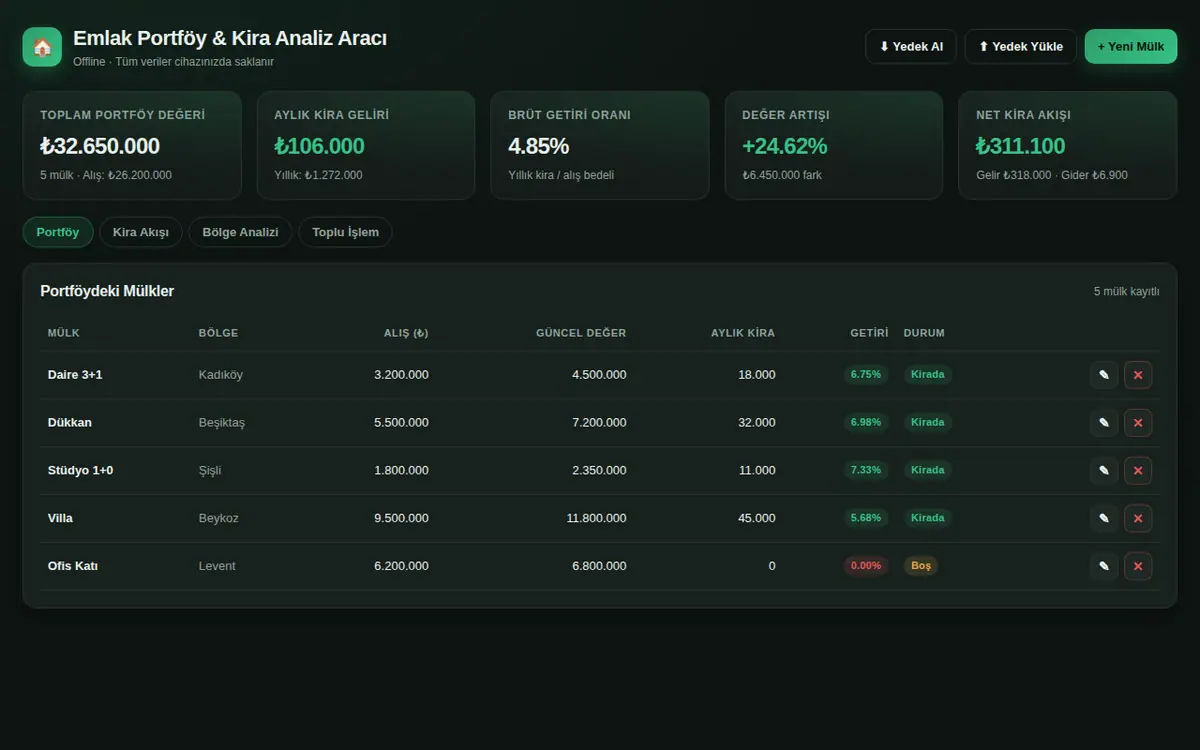Click the Boş status badge
Viewport: 1200px width, 750px height.
(921, 566)
